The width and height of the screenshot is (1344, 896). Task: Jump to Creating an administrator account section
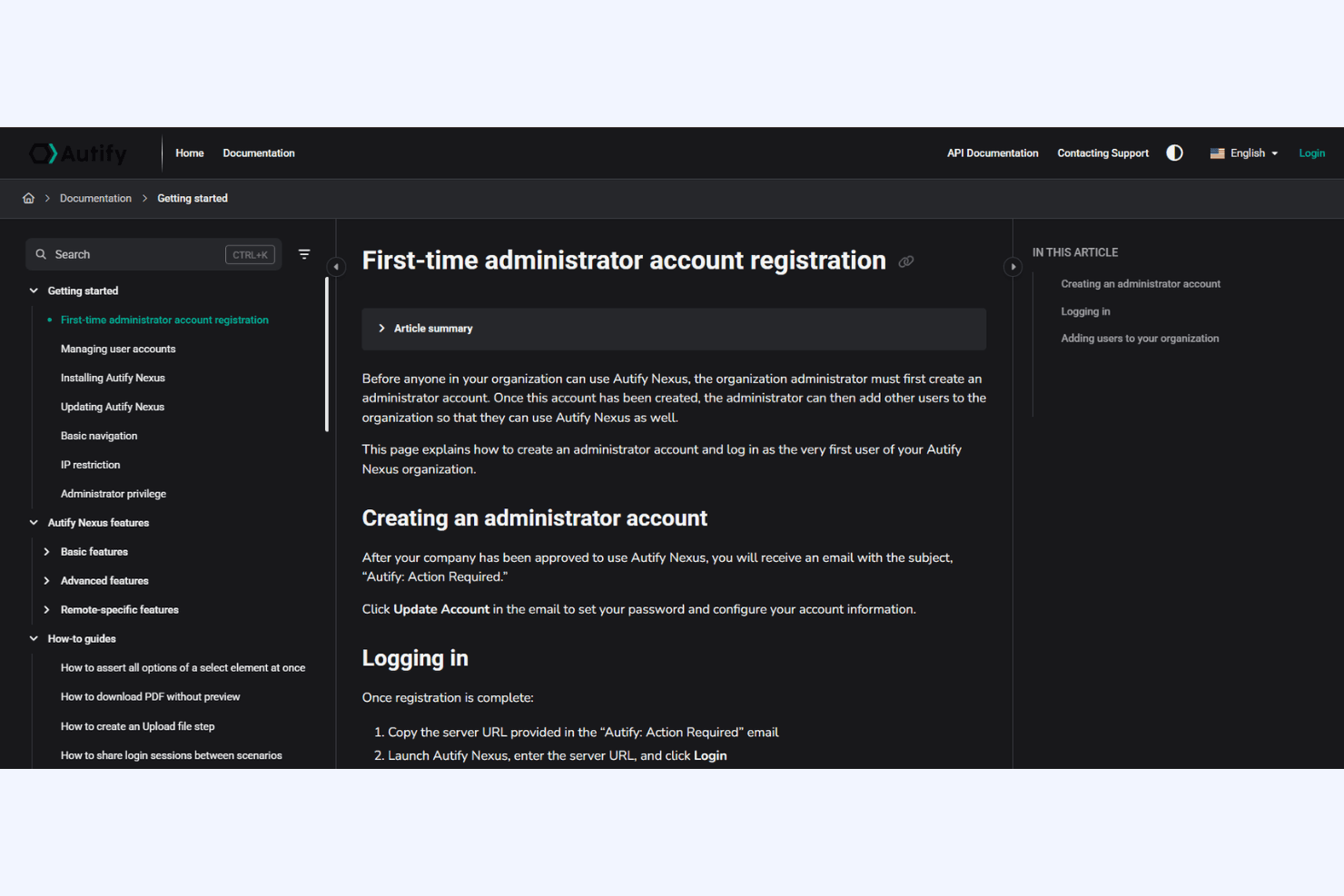click(1141, 284)
